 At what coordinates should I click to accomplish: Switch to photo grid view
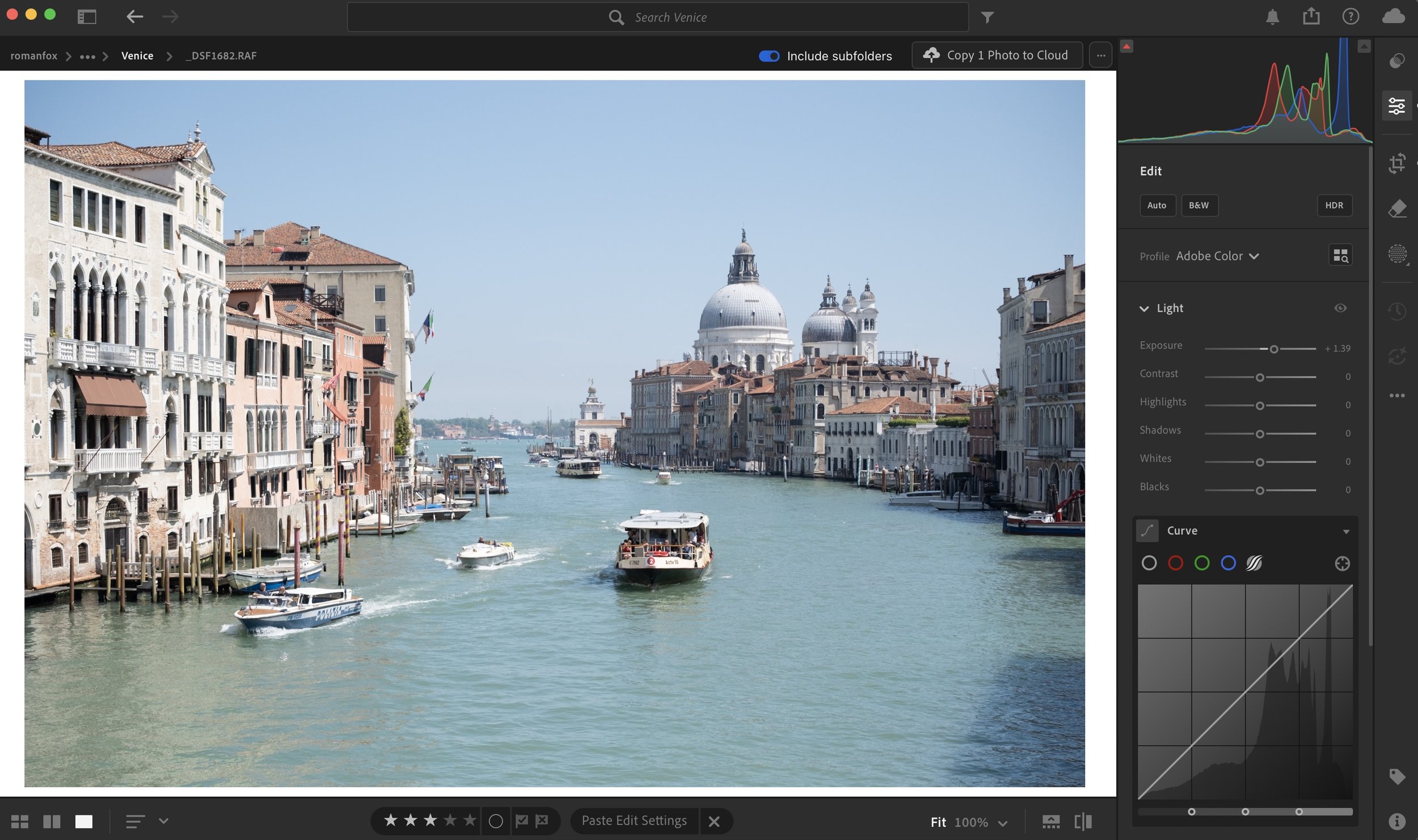point(20,821)
